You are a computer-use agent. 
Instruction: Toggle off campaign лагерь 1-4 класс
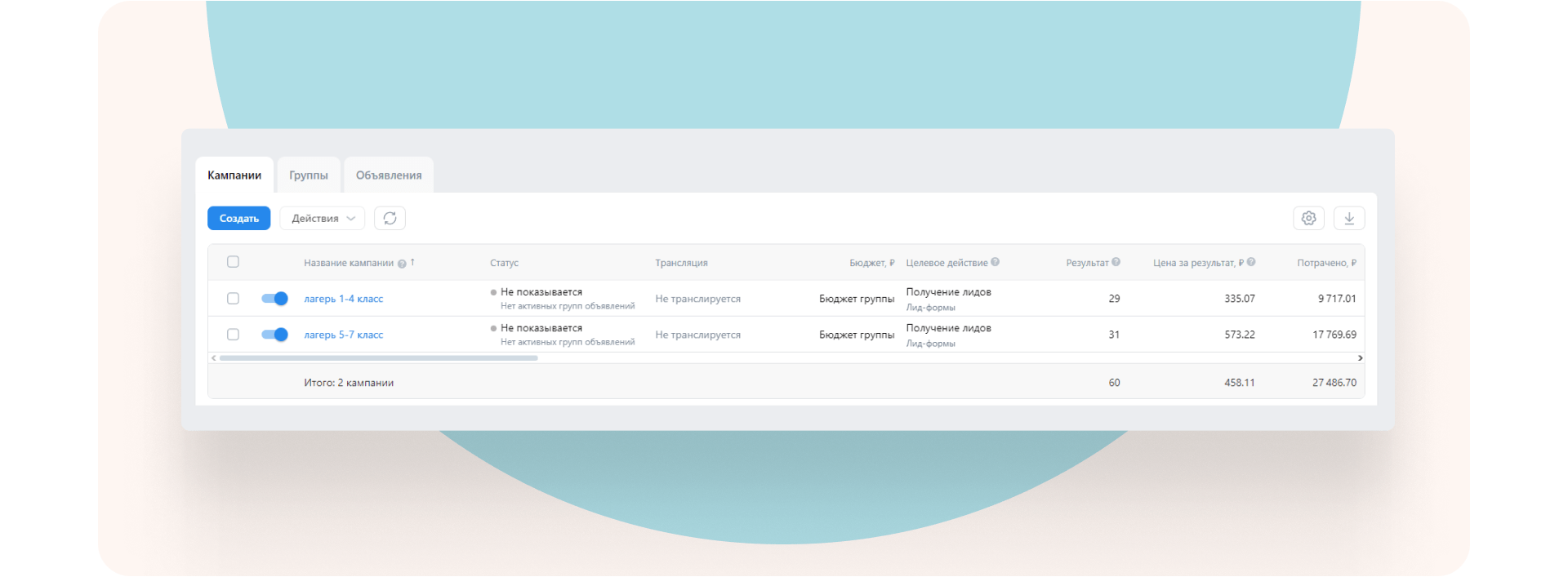point(274,299)
